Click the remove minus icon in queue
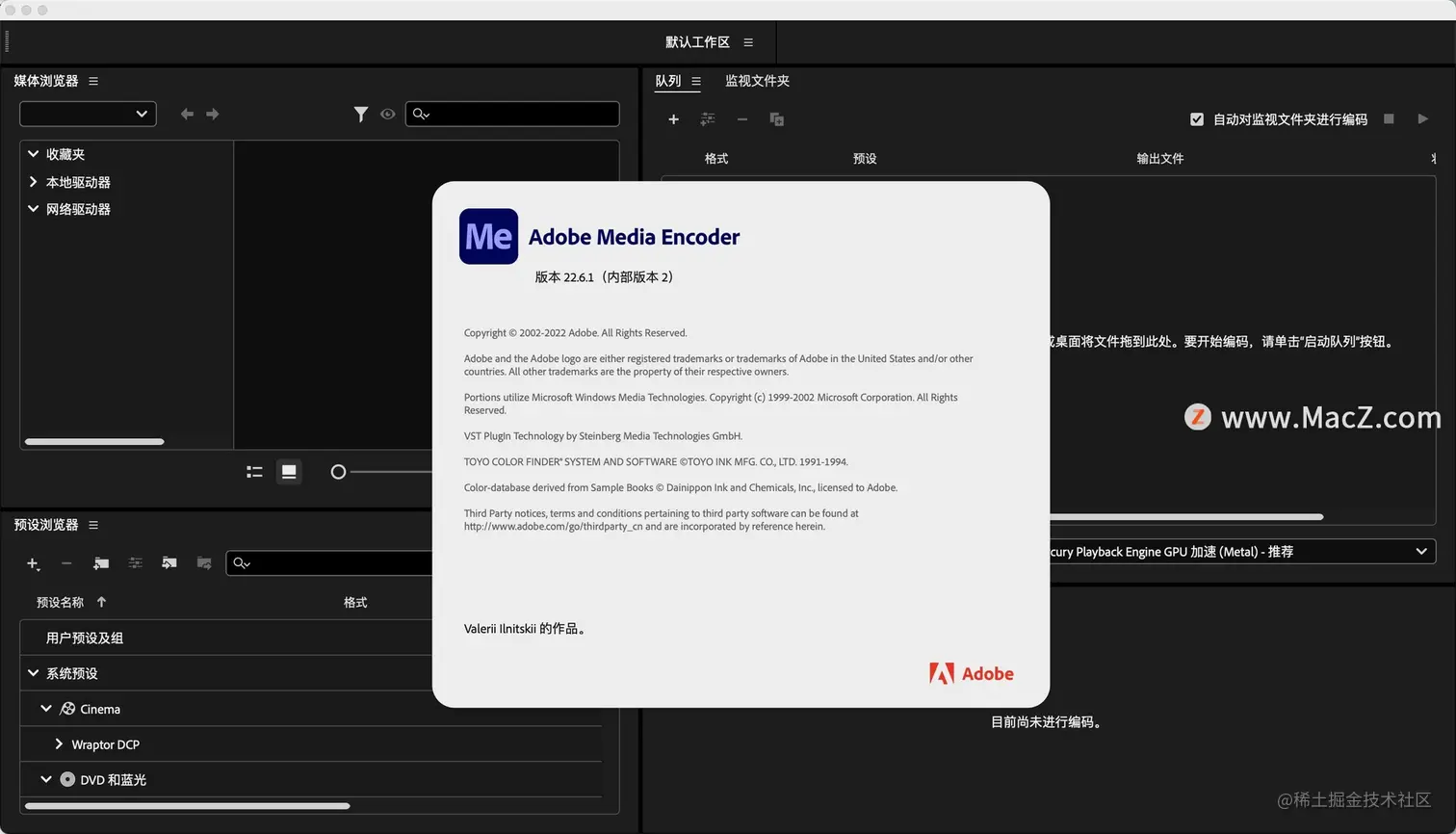This screenshot has height=834, width=1456. (742, 119)
